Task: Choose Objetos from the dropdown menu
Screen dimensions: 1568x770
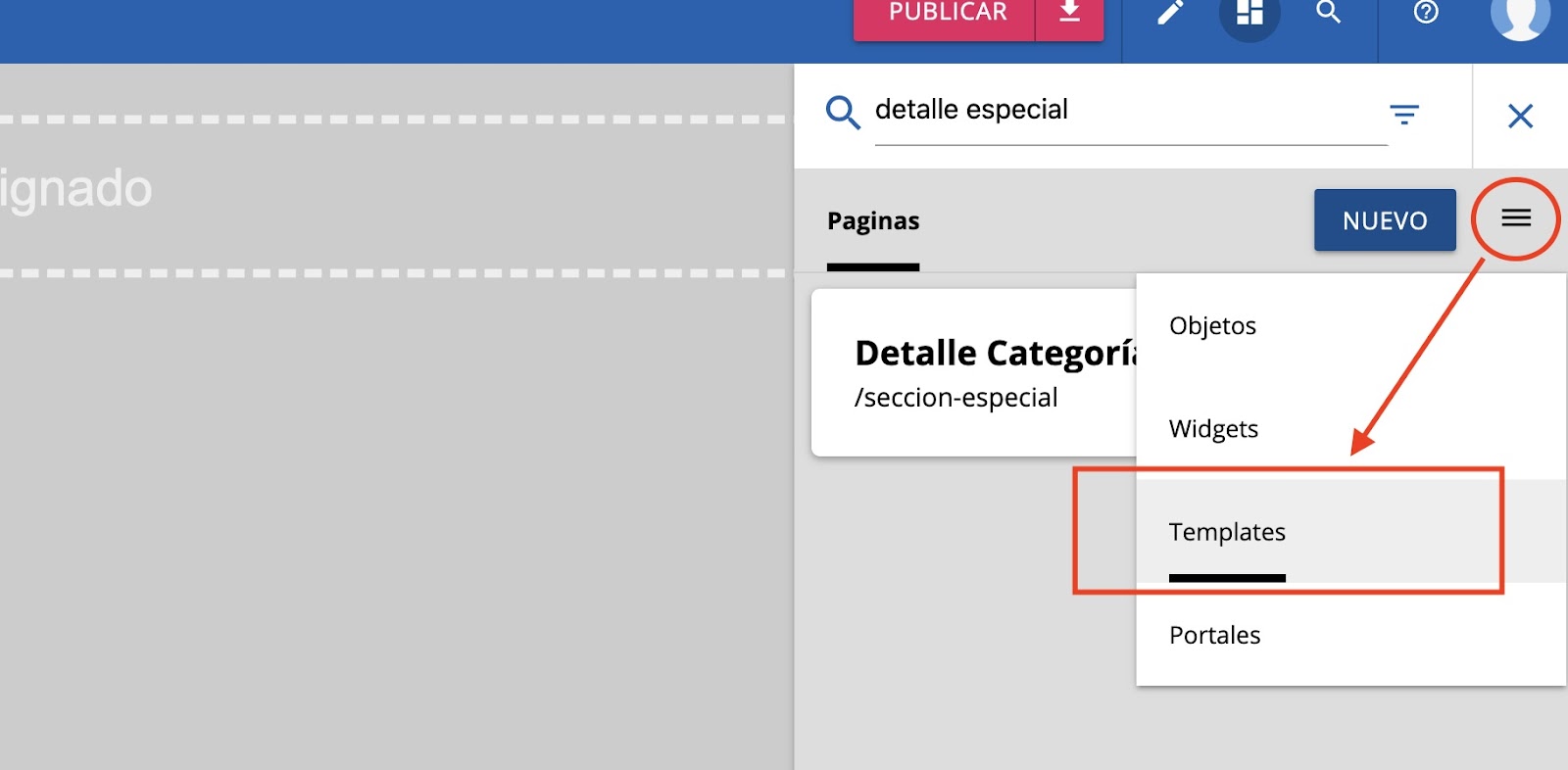Action: pos(1212,326)
